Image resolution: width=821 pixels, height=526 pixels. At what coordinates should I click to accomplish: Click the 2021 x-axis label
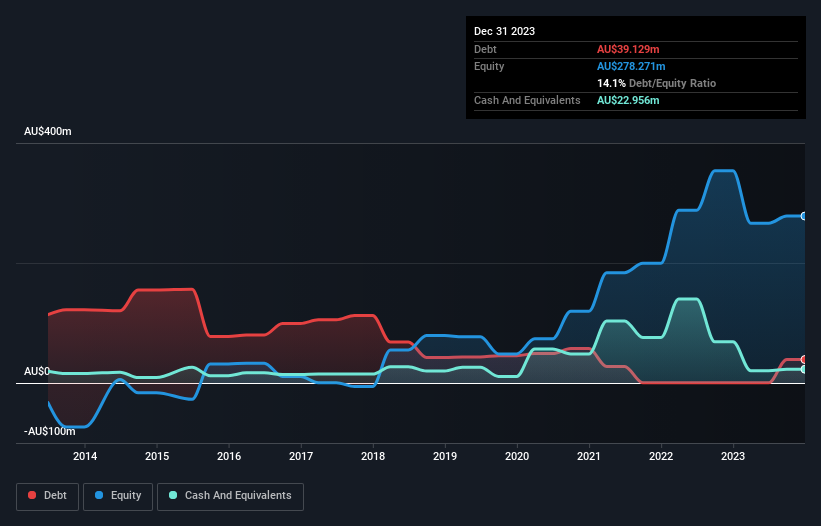coord(589,456)
